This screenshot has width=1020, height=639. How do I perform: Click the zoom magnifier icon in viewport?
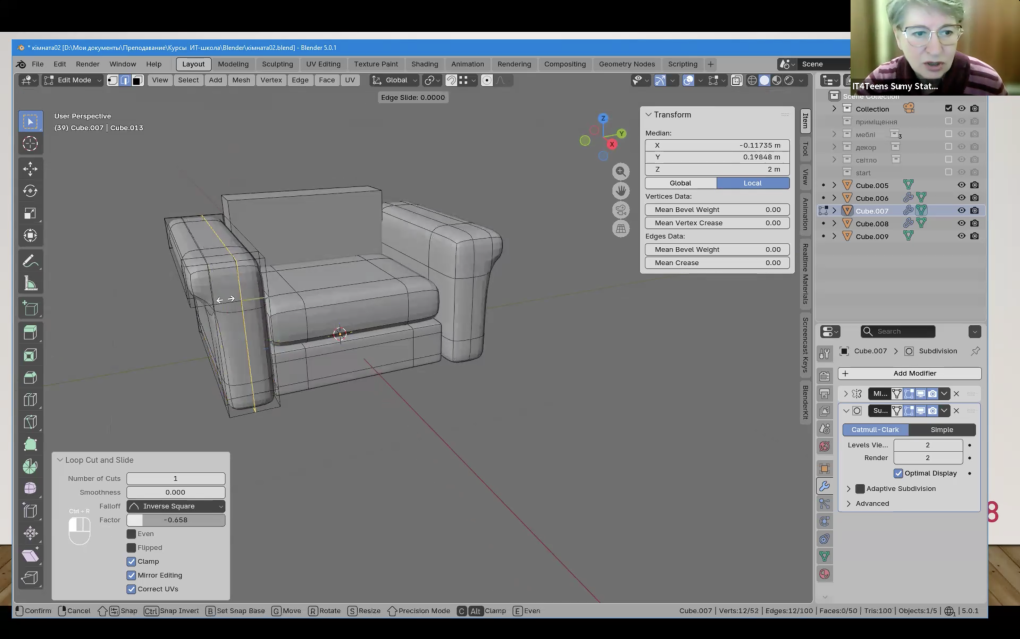coord(621,172)
